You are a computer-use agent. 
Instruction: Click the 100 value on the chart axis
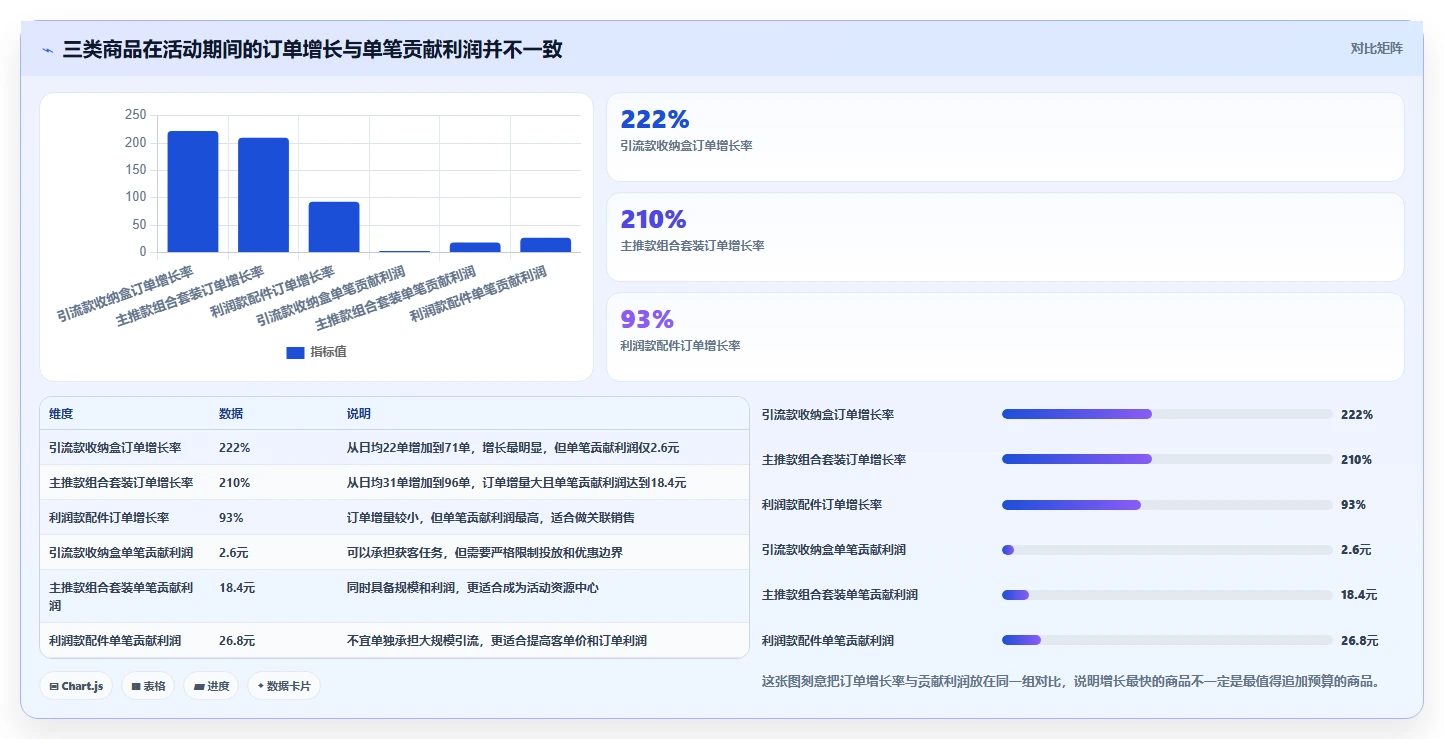click(136, 197)
